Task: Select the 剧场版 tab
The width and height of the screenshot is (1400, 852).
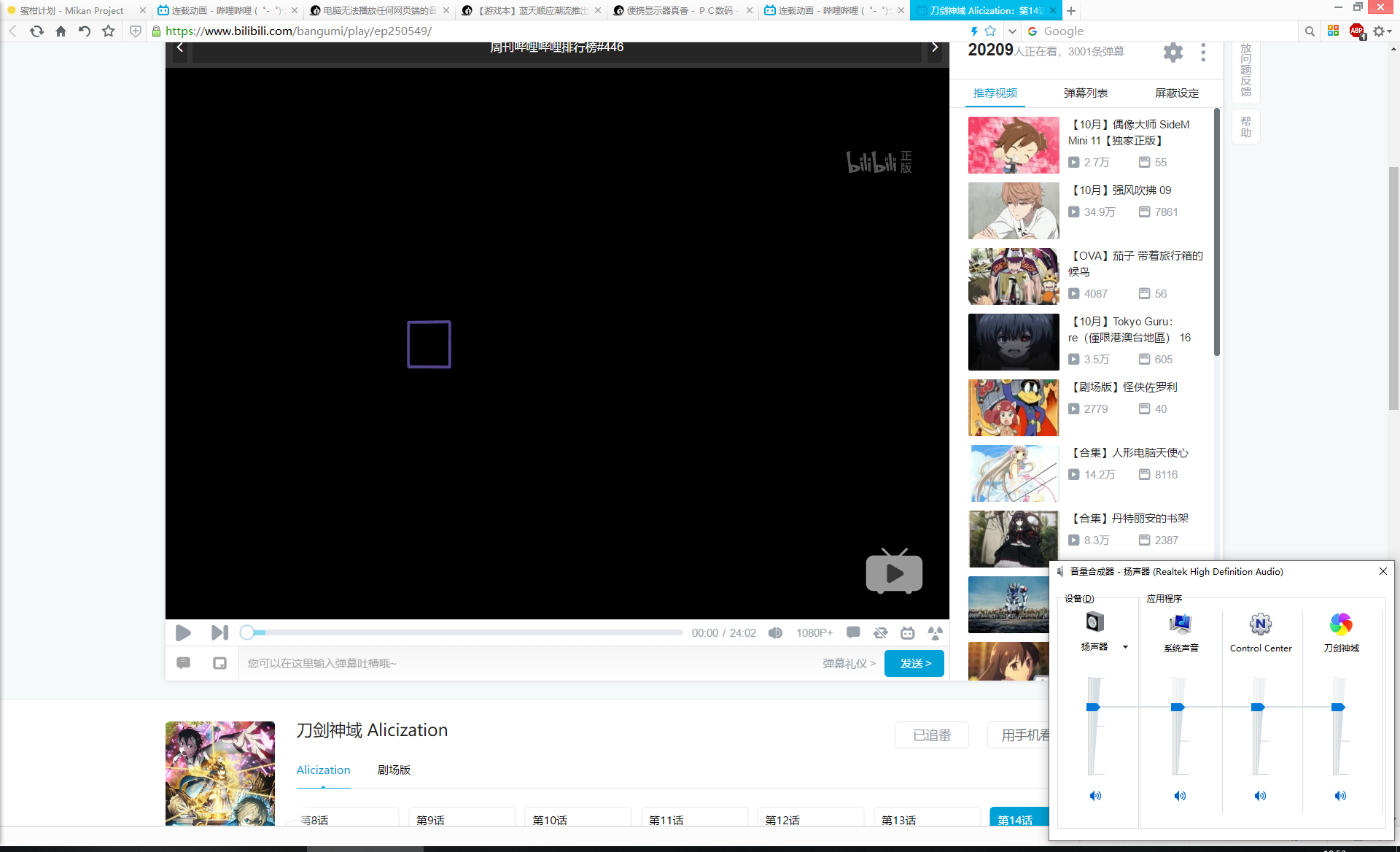Action: 394,770
